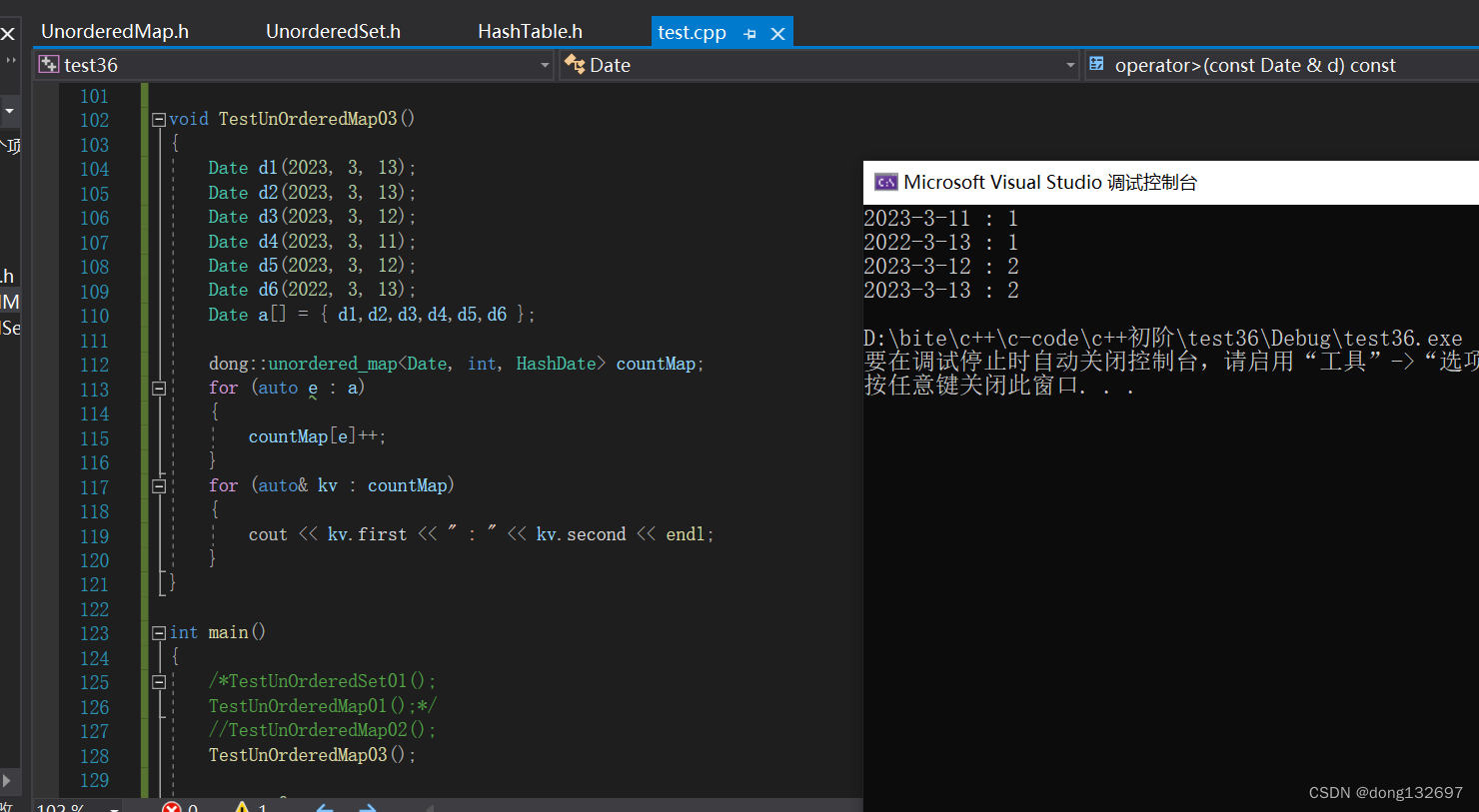Click the Date class icon in navigation bar

575,65
